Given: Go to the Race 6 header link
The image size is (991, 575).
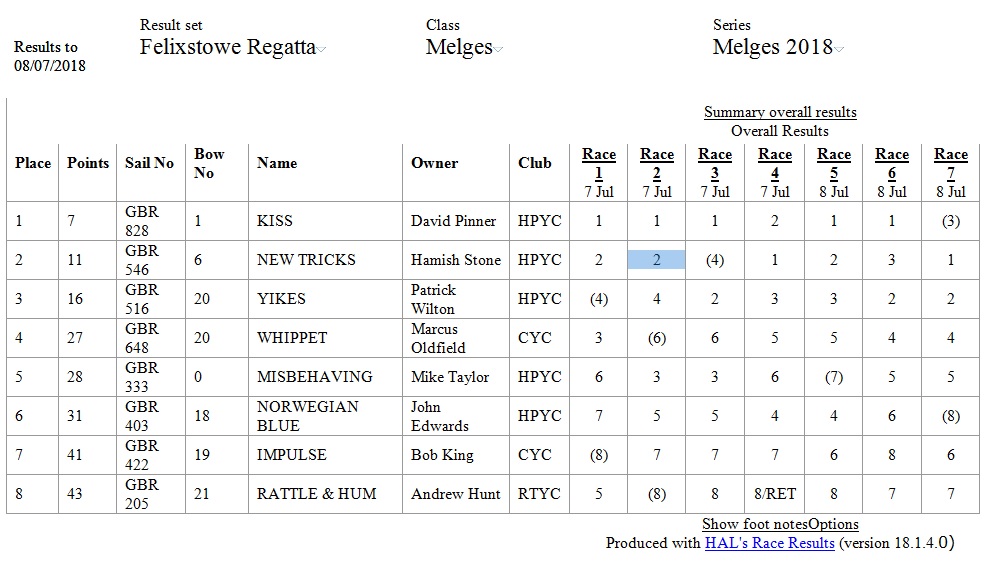Looking at the screenshot, I should tap(892, 163).
